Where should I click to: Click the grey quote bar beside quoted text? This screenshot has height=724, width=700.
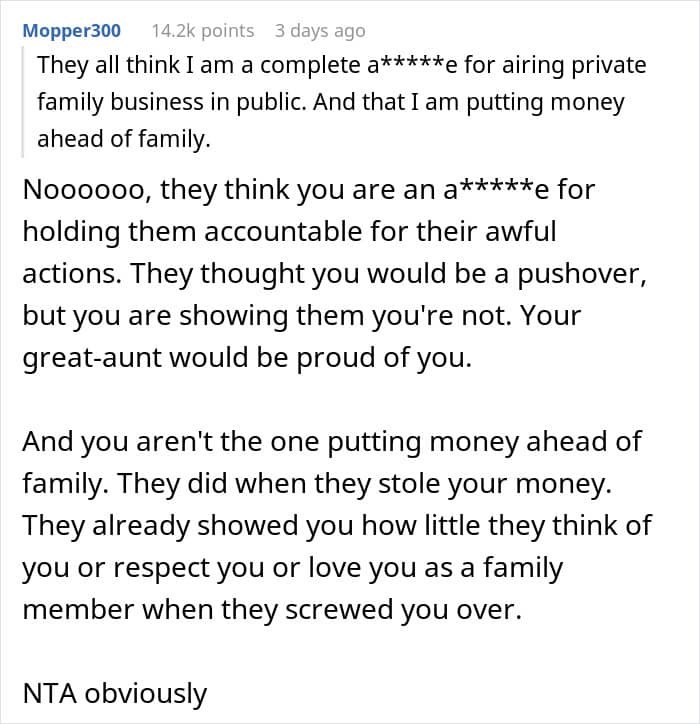click(x=23, y=102)
